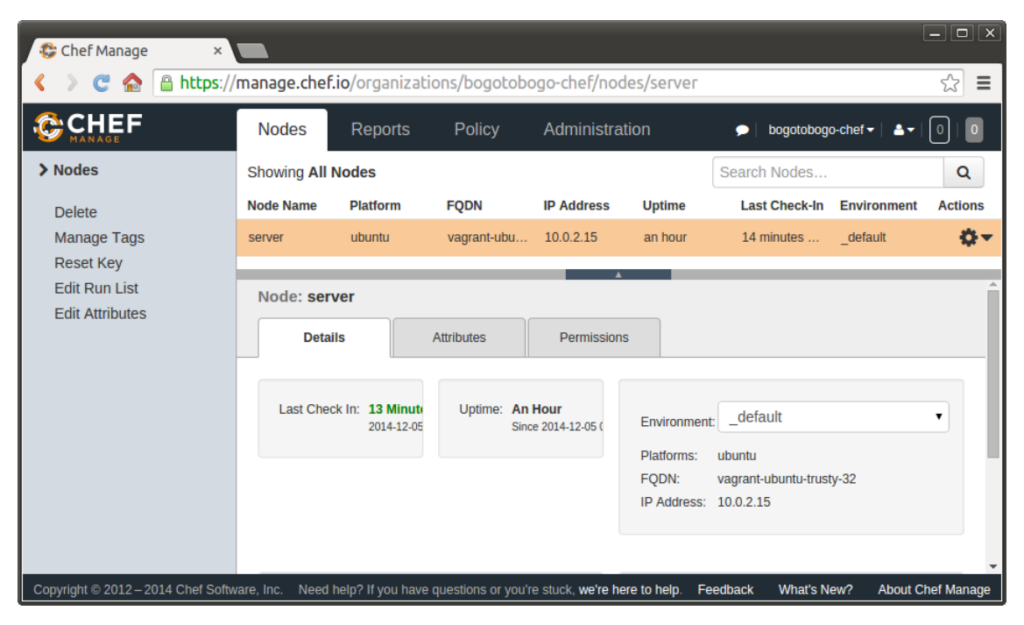Reload the page with the refresh icon
Screen dimensions: 1024x625
(101, 83)
